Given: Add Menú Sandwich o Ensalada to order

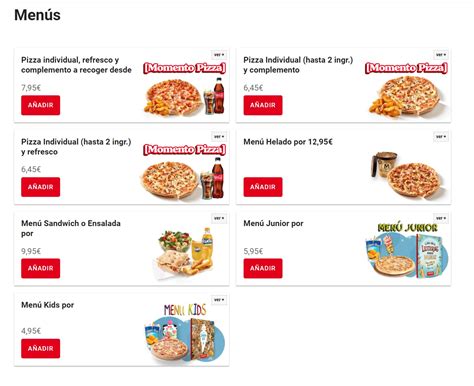Looking at the screenshot, I should tap(41, 268).
